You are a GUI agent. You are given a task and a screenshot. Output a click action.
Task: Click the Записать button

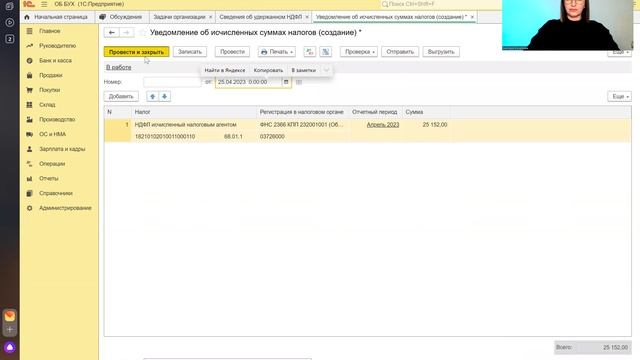pyautogui.click(x=190, y=52)
